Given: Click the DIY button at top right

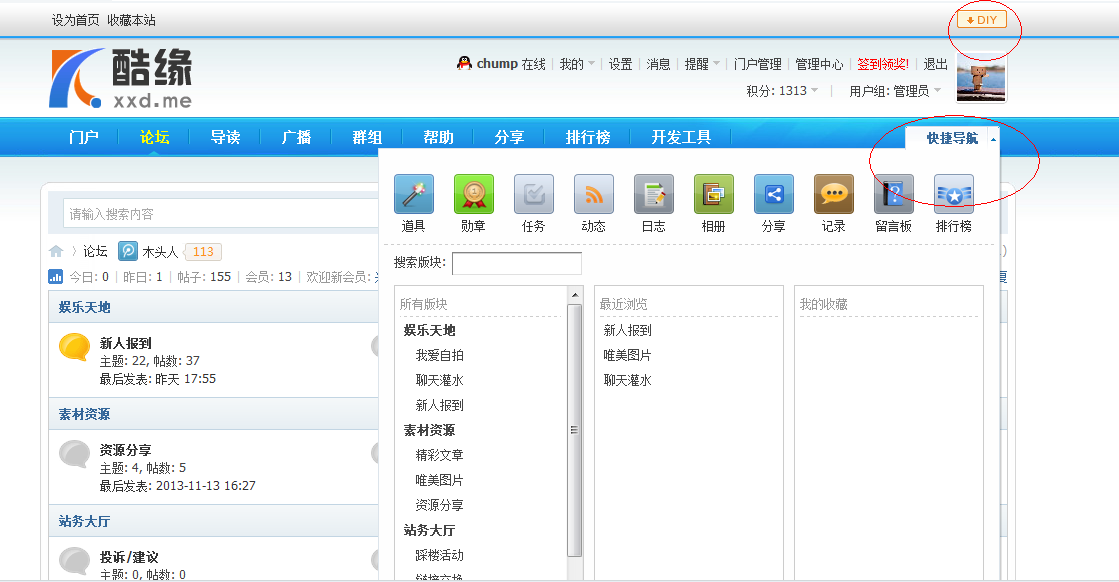Looking at the screenshot, I should coord(982,20).
